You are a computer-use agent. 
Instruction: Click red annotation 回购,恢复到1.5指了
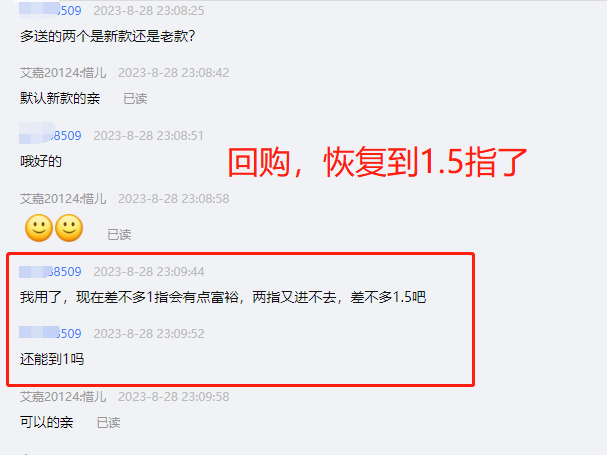[377, 162]
